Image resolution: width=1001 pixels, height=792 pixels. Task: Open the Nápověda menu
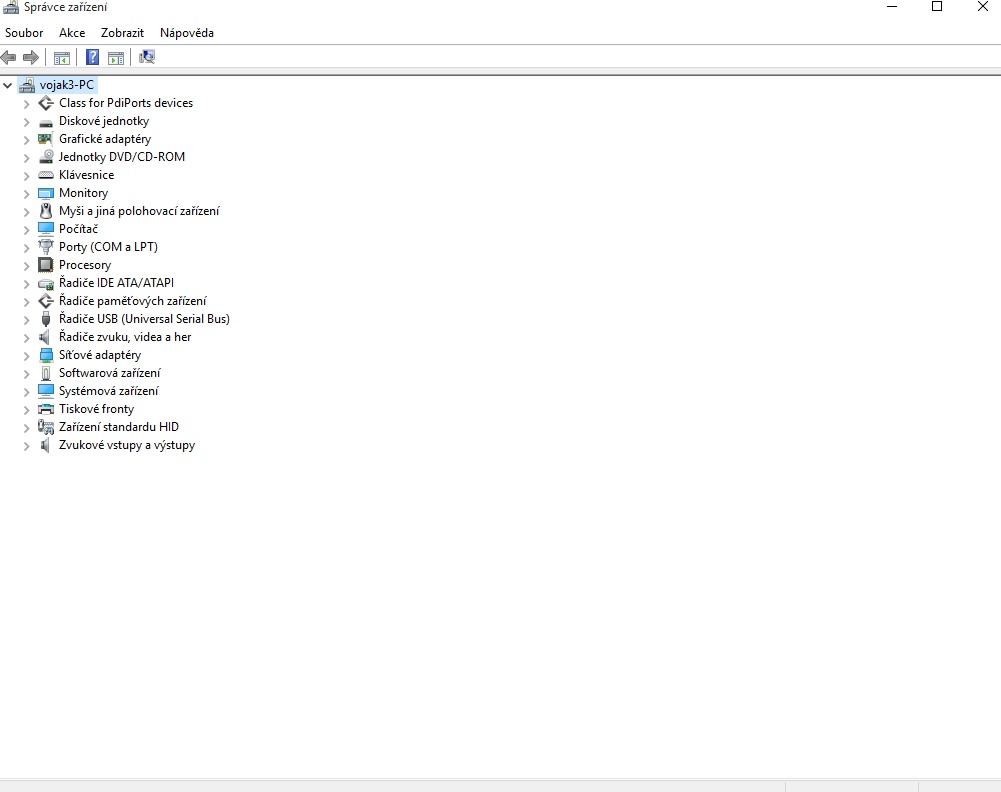187,33
